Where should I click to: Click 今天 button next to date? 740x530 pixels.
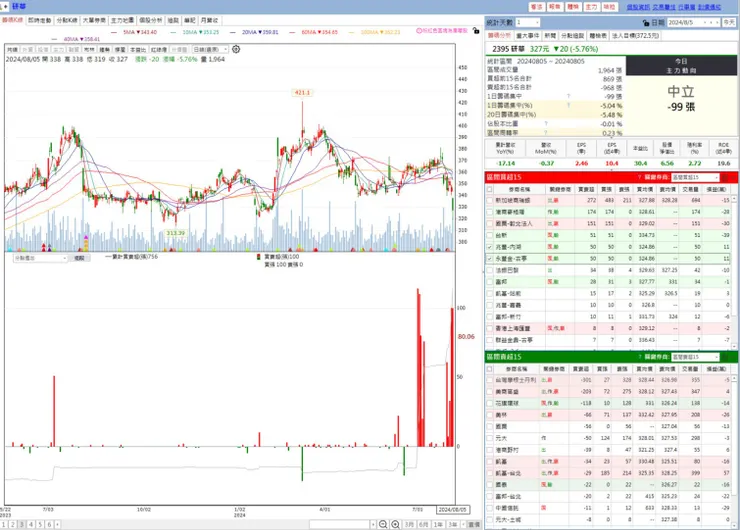pos(729,23)
